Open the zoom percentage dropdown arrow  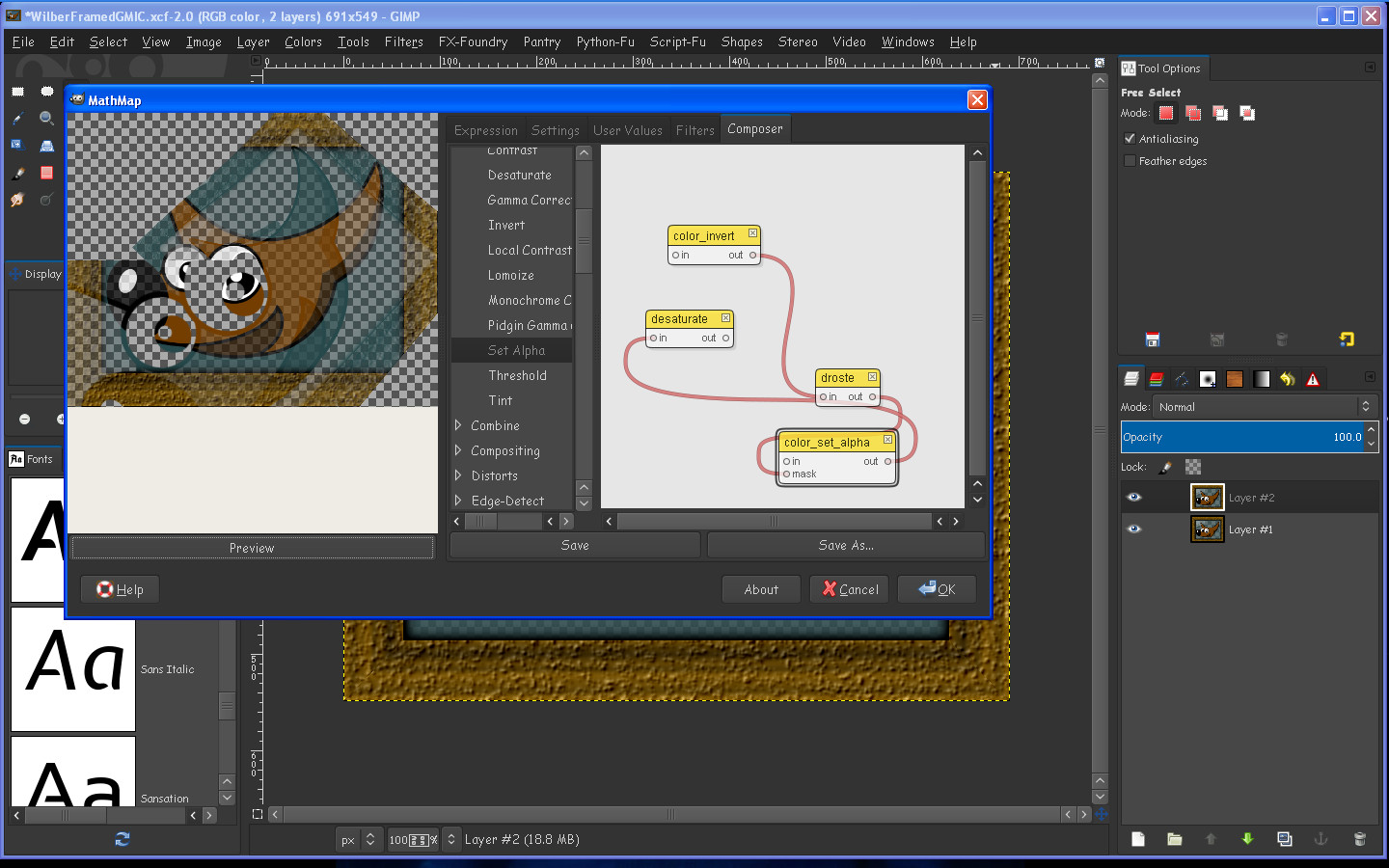(451, 840)
